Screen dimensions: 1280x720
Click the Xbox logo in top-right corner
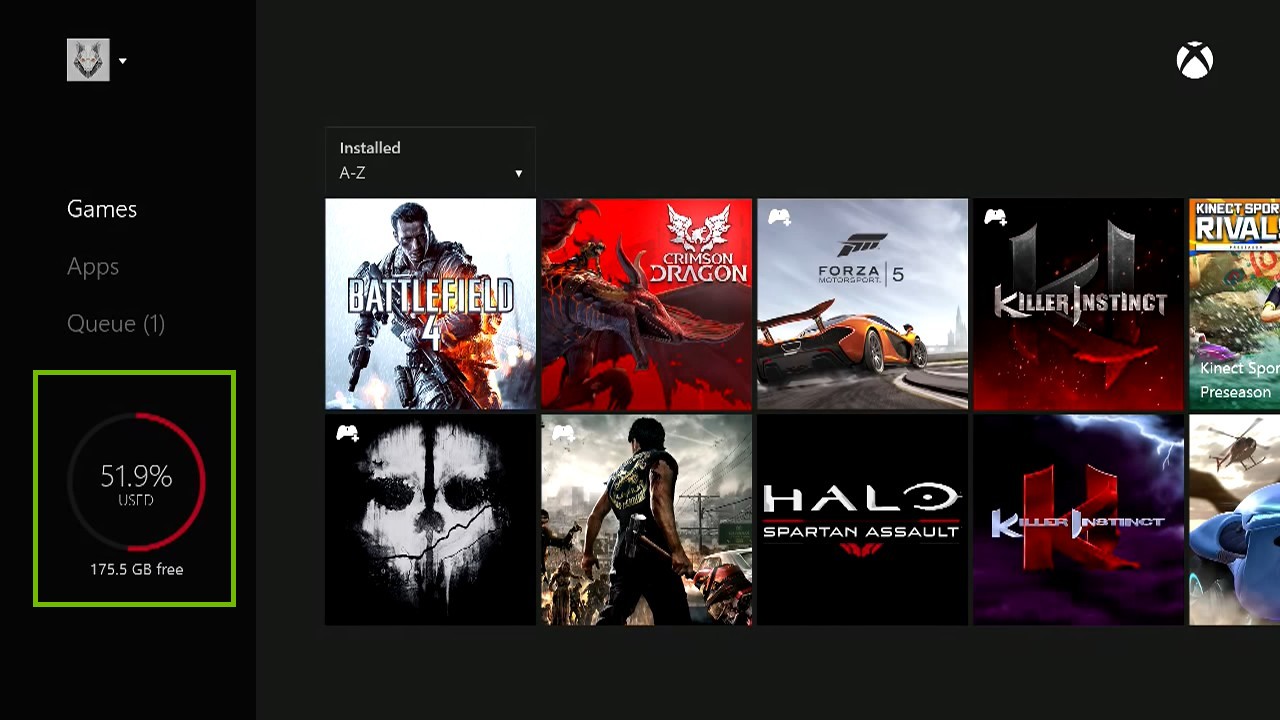tap(1195, 60)
